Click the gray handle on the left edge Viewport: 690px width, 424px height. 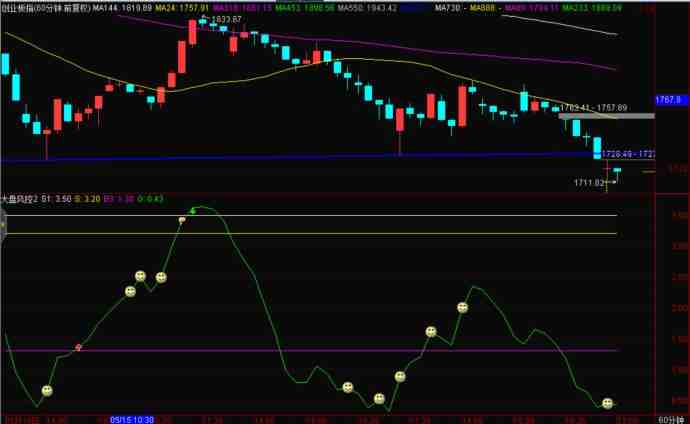pos(3,225)
